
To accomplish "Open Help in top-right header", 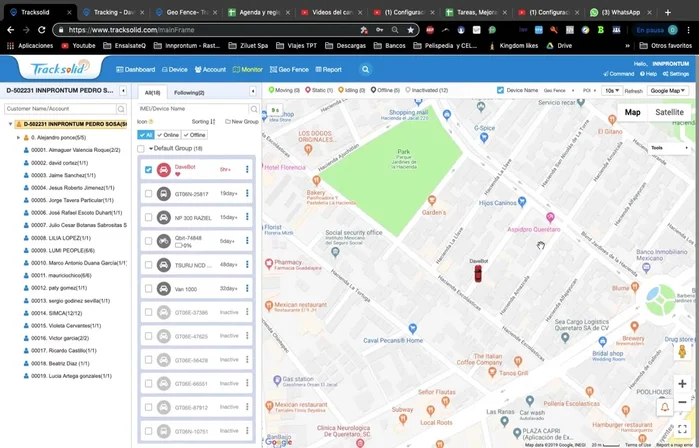I will (x=648, y=74).
